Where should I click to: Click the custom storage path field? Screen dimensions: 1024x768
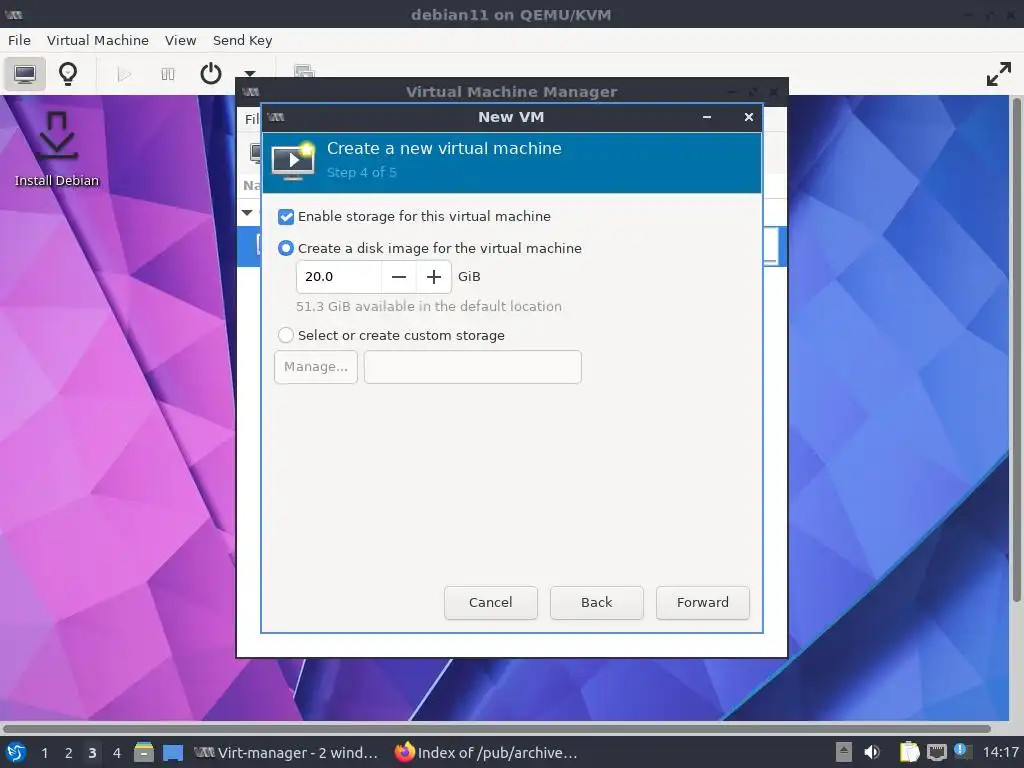[473, 367]
